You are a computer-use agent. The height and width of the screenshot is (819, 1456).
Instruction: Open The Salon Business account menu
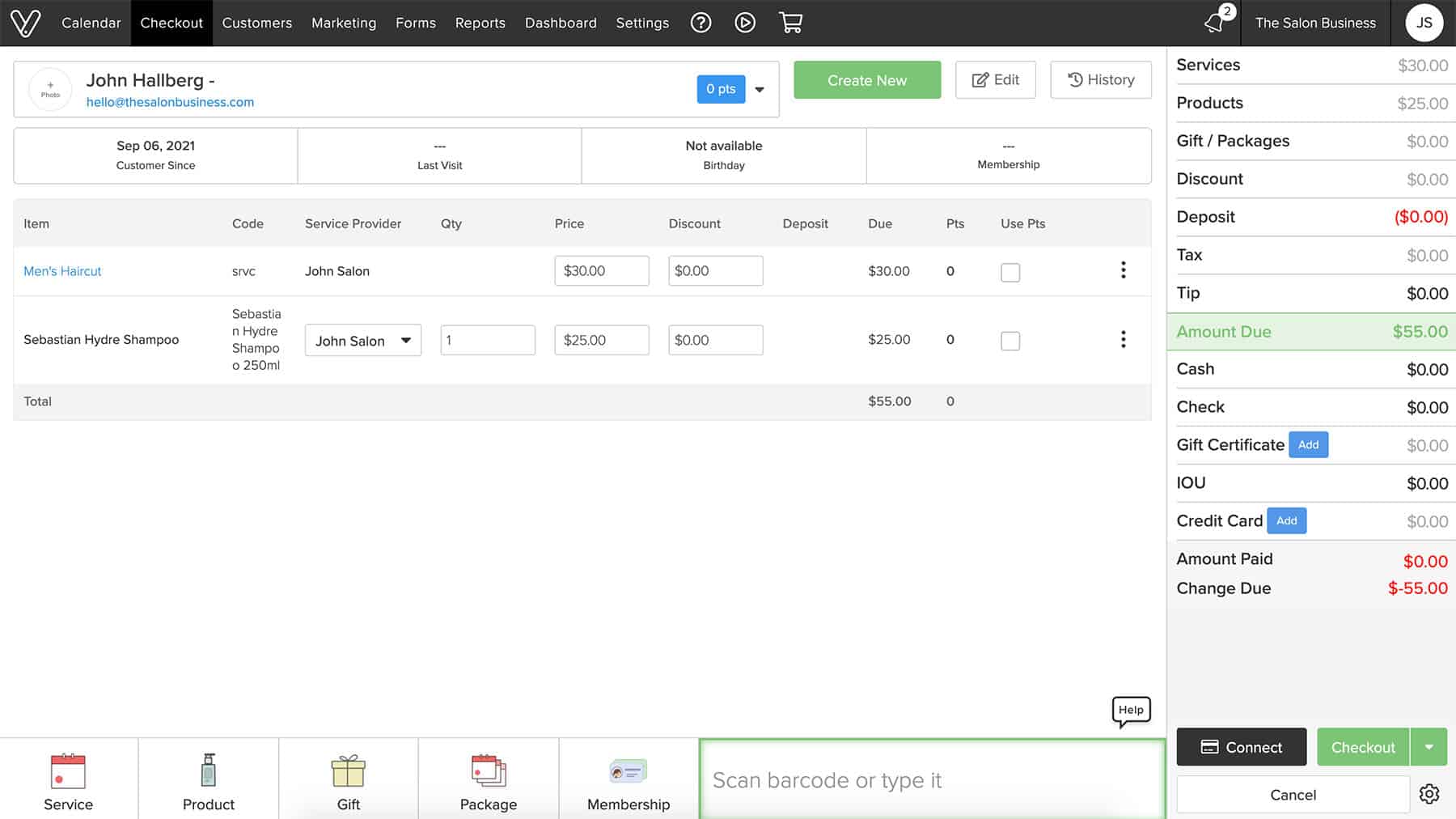1315,23
